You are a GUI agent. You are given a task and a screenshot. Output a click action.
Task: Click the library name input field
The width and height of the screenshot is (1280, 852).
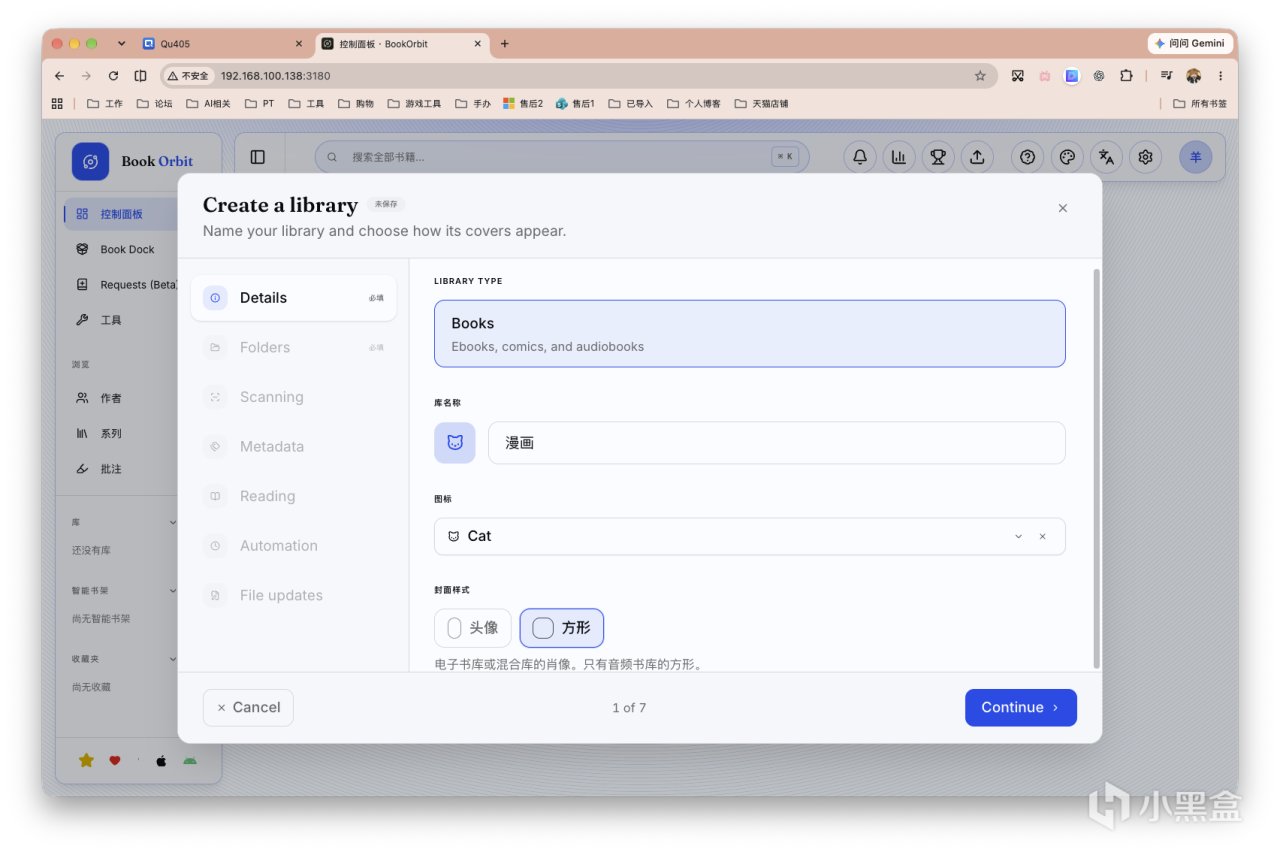777,443
